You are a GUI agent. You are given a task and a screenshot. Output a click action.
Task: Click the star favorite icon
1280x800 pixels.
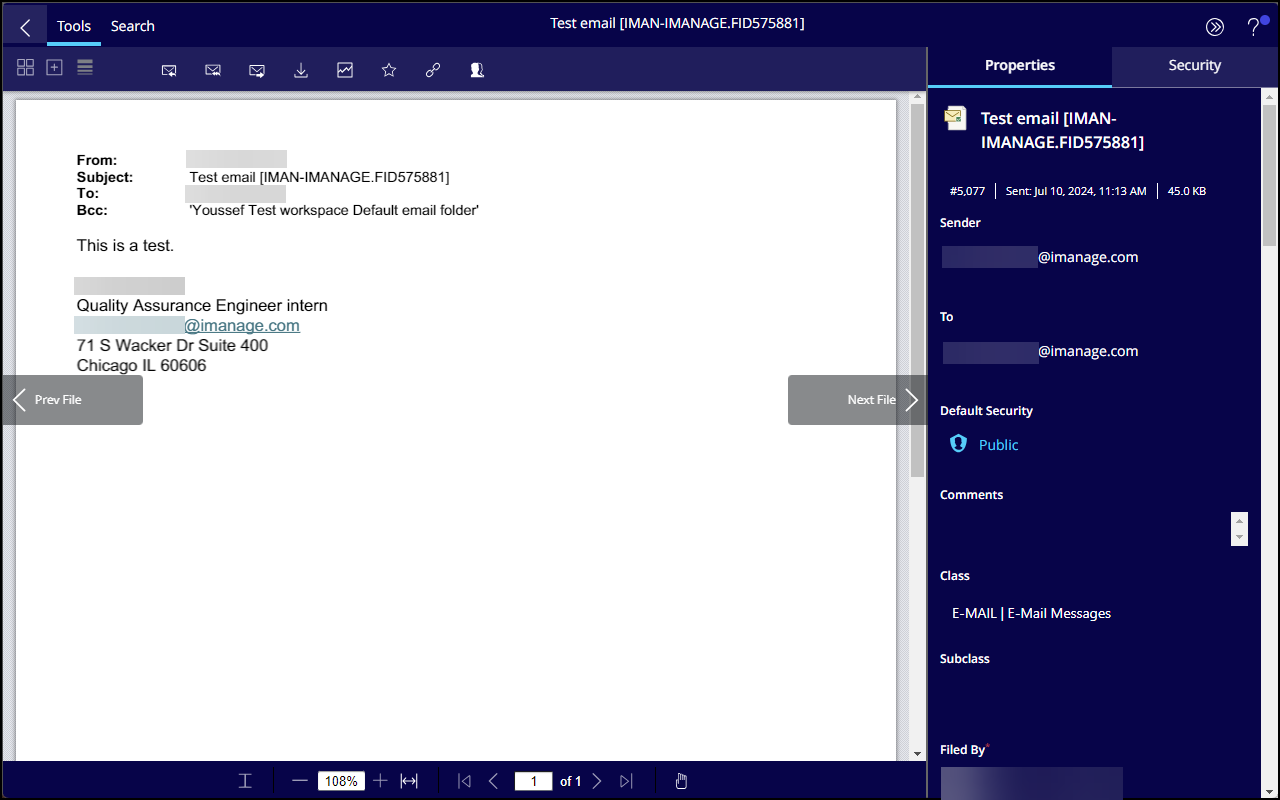pos(389,70)
